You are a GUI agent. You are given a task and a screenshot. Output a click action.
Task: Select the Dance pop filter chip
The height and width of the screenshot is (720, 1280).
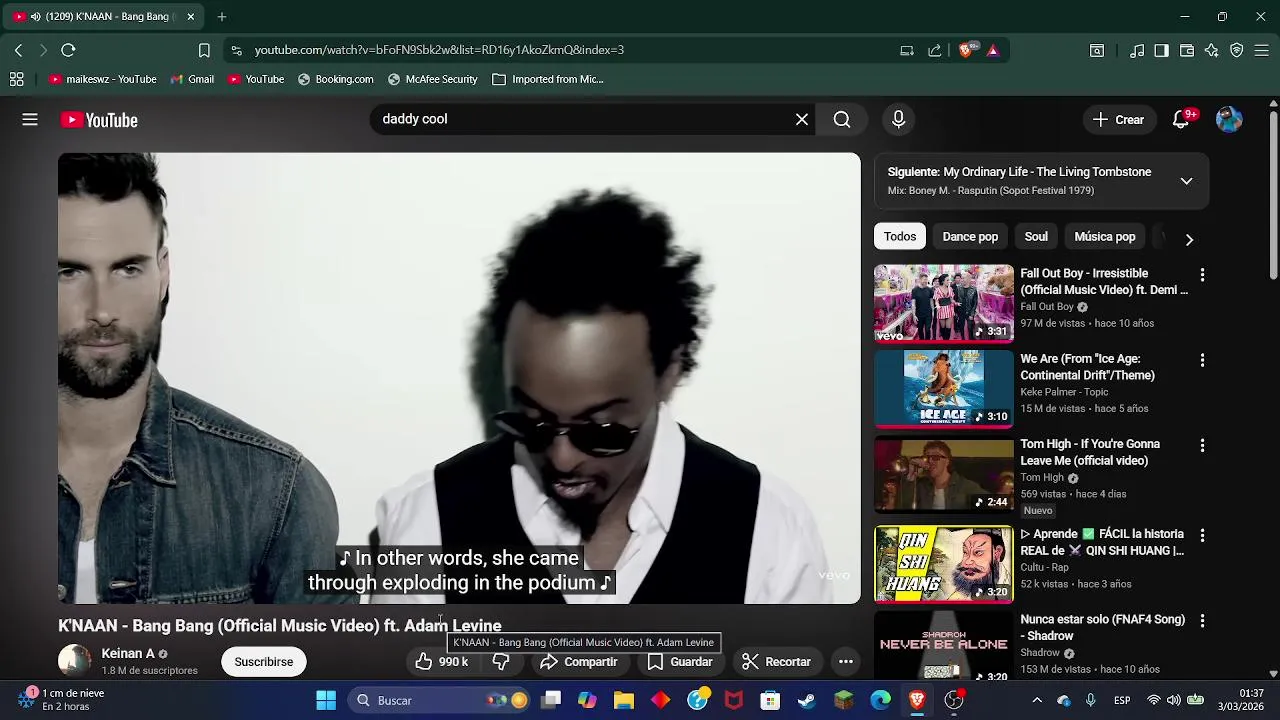[970, 237]
